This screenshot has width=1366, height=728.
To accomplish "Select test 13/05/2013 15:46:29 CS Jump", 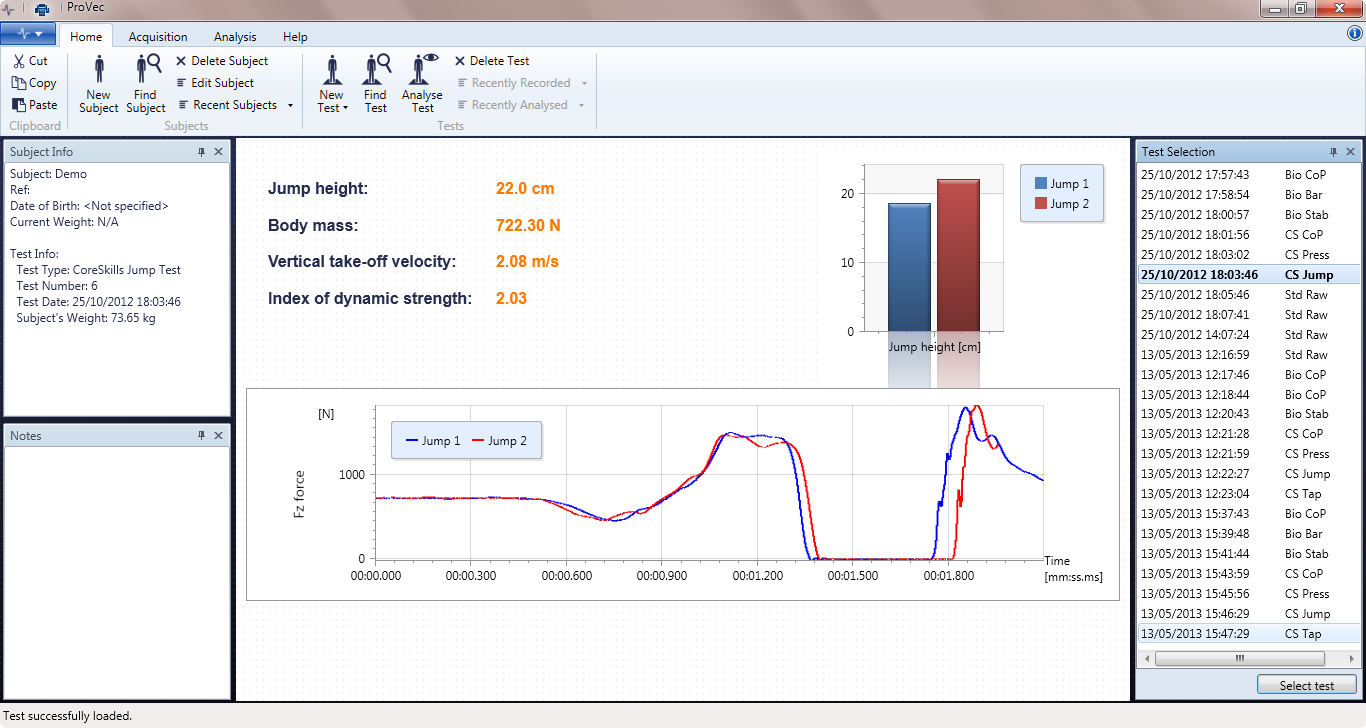I will pyautogui.click(x=1249, y=614).
